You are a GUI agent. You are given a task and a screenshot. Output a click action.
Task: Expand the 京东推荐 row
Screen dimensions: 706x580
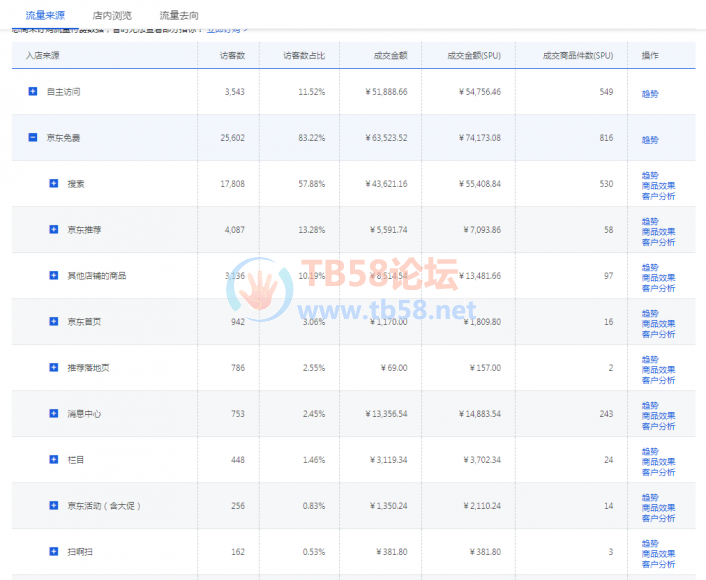click(54, 229)
